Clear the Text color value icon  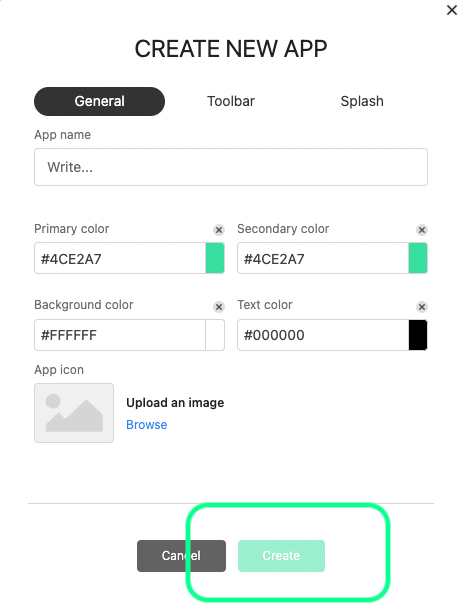422,307
